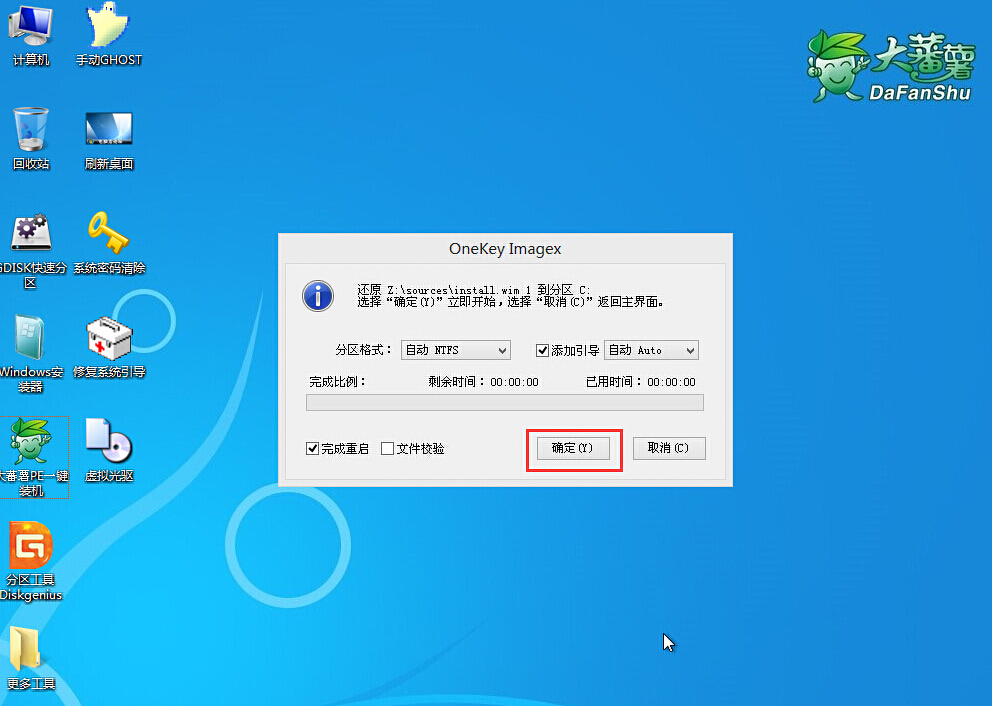Image resolution: width=992 pixels, height=706 pixels.
Task: Select the 刷新桌面 refresh desktop icon
Action: 108,135
